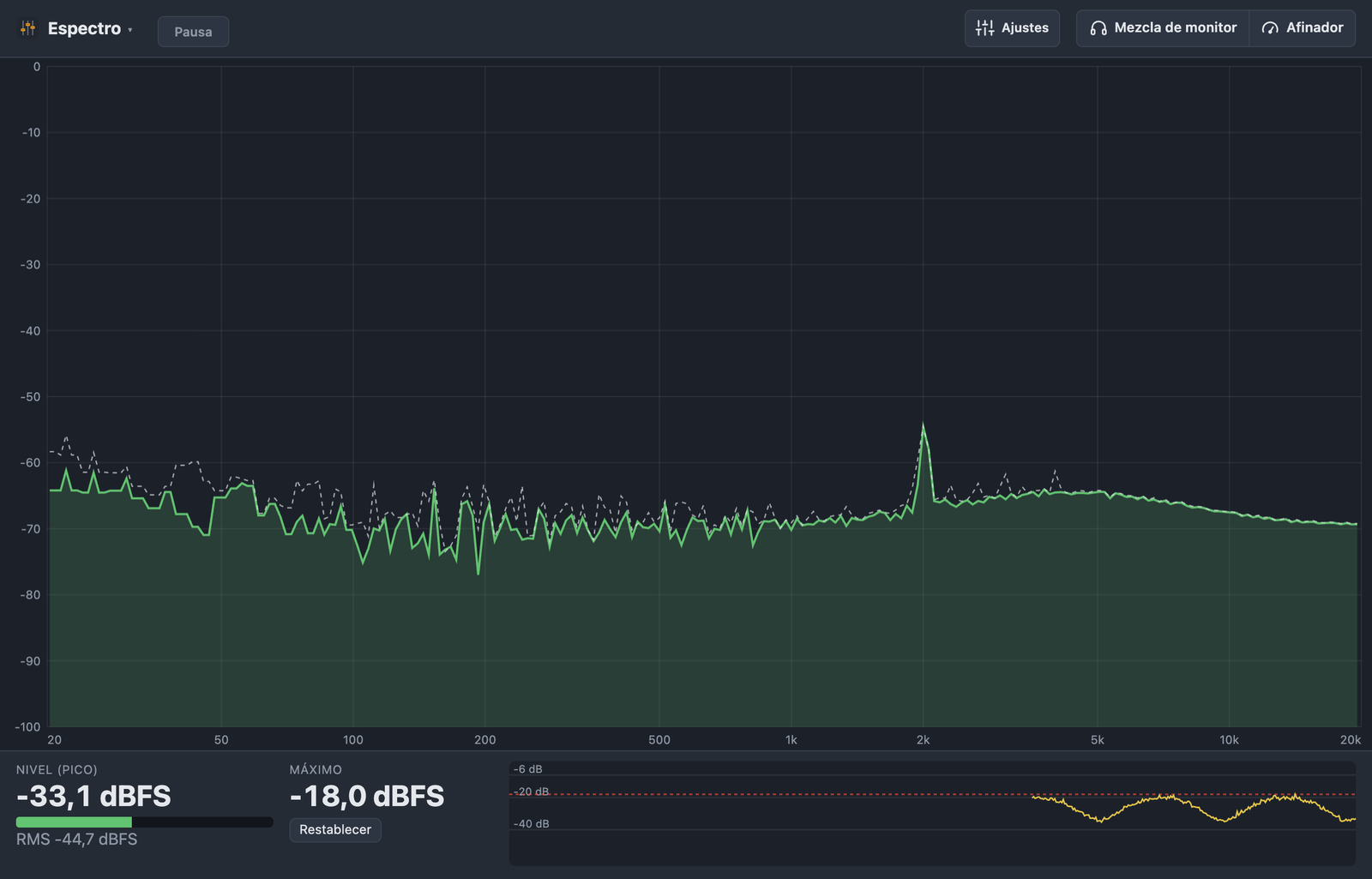
Task: Click the Restablecer button under Máximo
Action: click(x=335, y=830)
